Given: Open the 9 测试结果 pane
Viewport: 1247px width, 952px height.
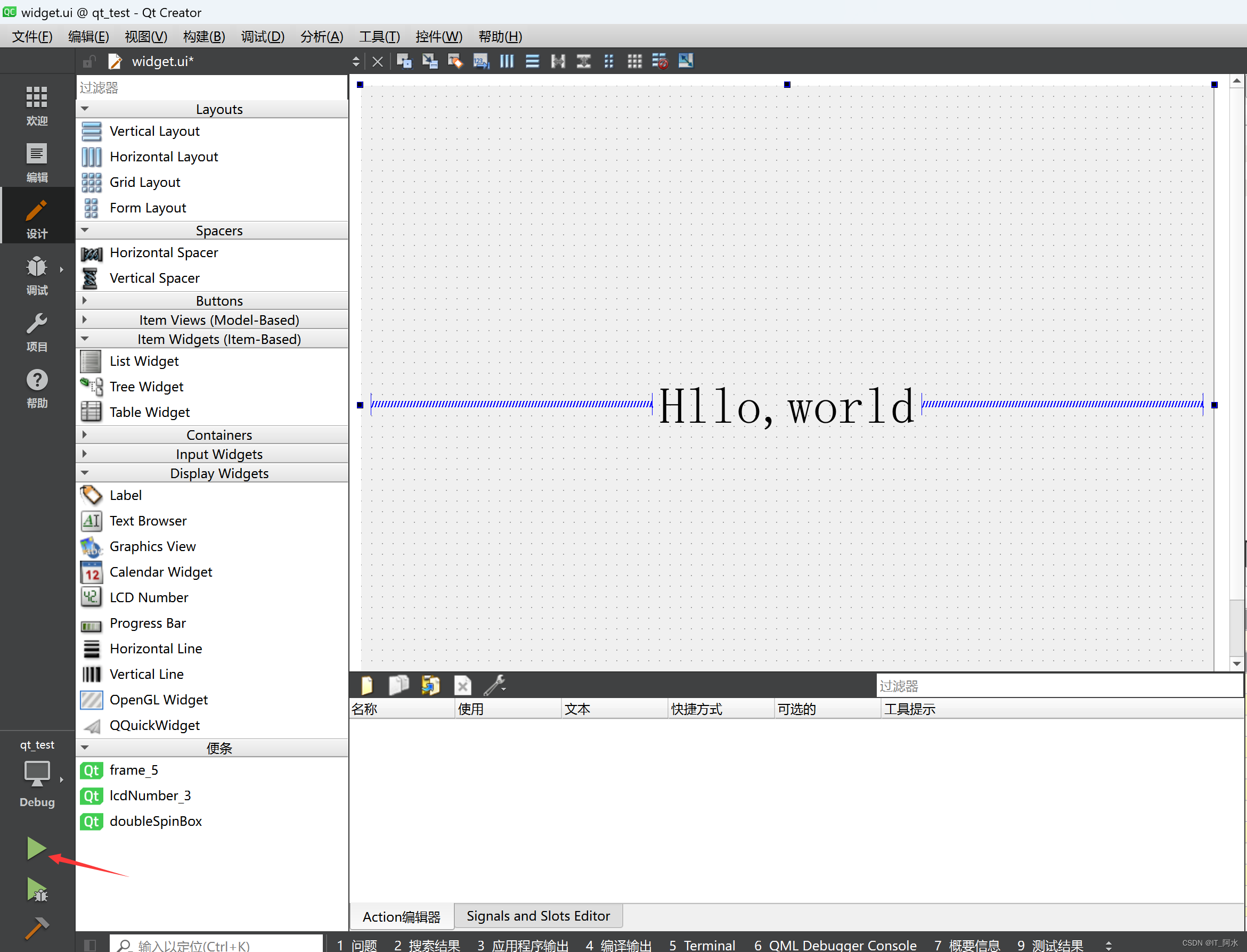Looking at the screenshot, I should pyautogui.click(x=1050, y=945).
